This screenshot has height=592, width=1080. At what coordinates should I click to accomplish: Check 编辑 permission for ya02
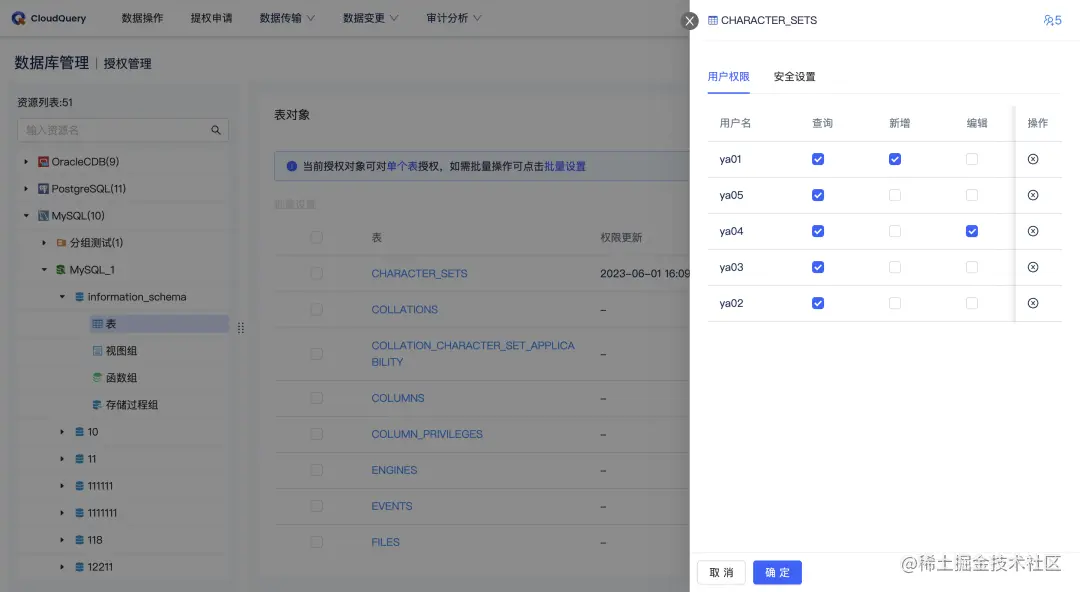point(972,303)
